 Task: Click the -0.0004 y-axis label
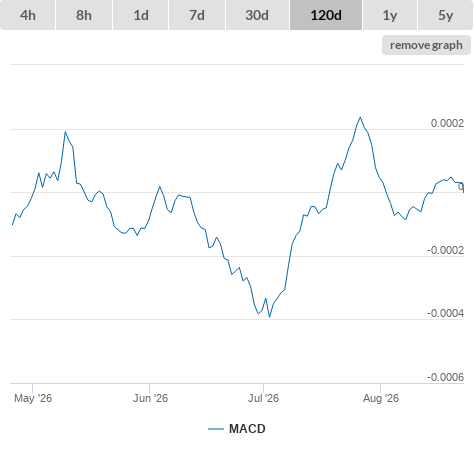(x=445, y=313)
